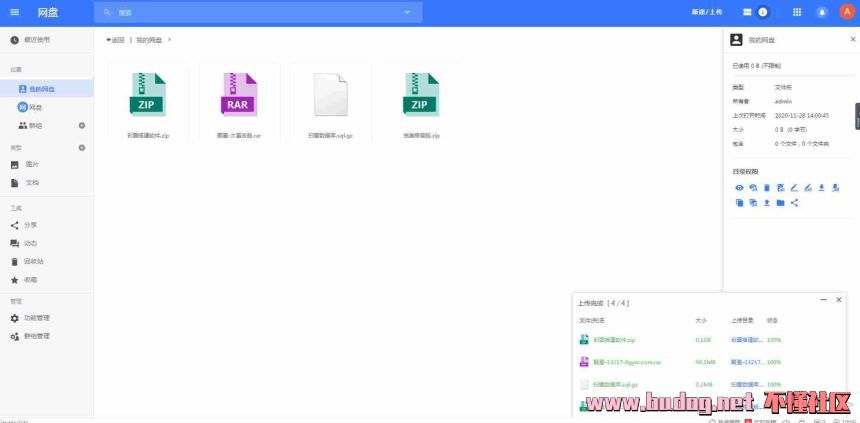Image resolution: width=860 pixels, height=423 pixels.
Task: Click the New/Upload button in header
Action: point(706,12)
